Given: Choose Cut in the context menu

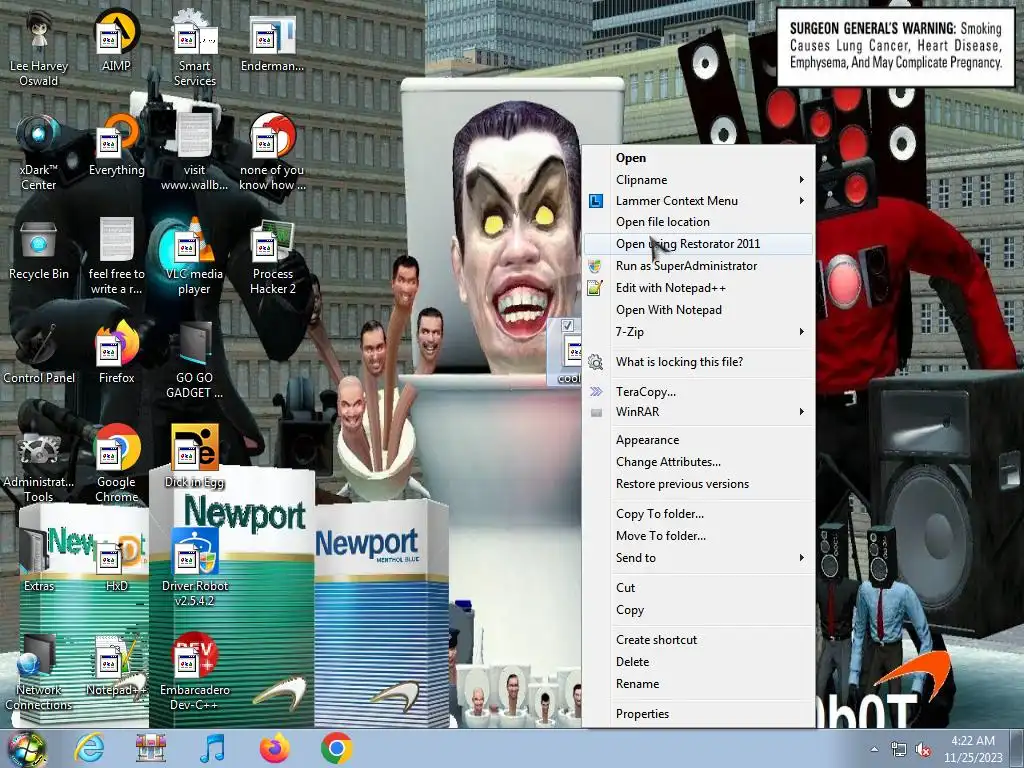Looking at the screenshot, I should pyautogui.click(x=697, y=588).
